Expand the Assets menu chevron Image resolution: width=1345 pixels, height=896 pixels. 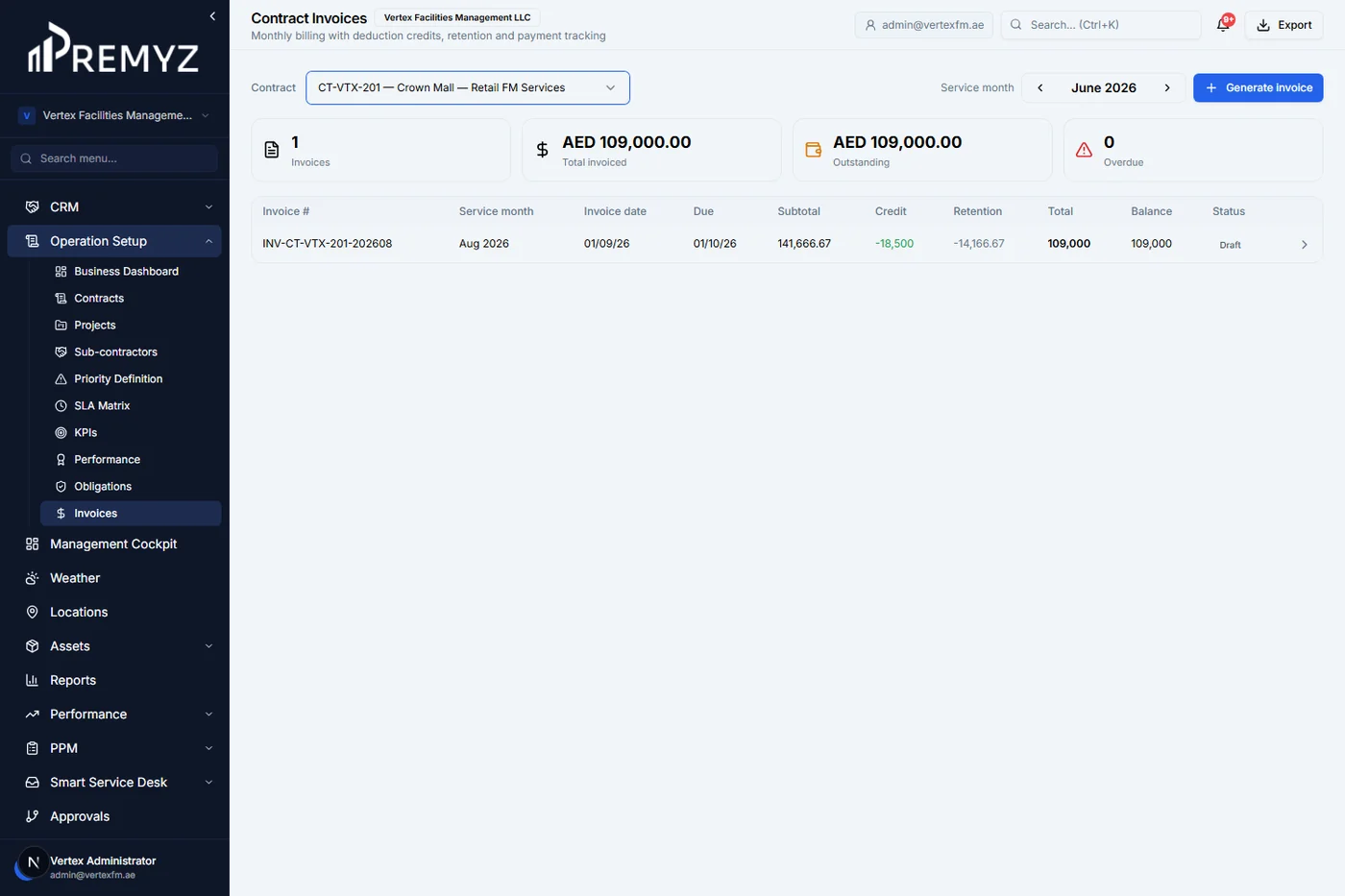208,646
